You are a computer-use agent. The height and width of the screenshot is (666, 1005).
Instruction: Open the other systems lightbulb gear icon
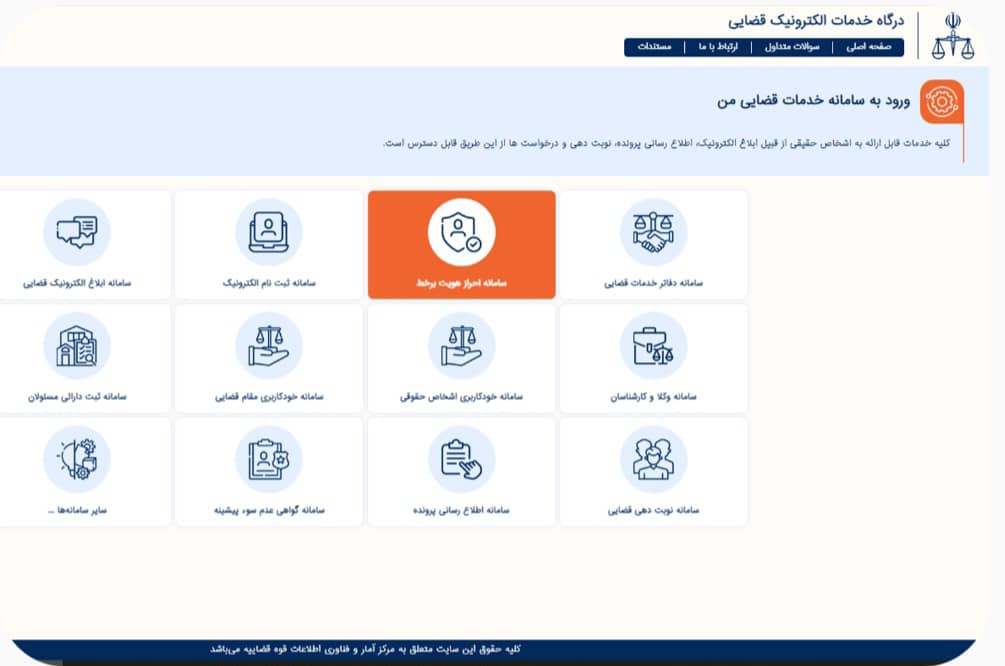tap(77, 460)
